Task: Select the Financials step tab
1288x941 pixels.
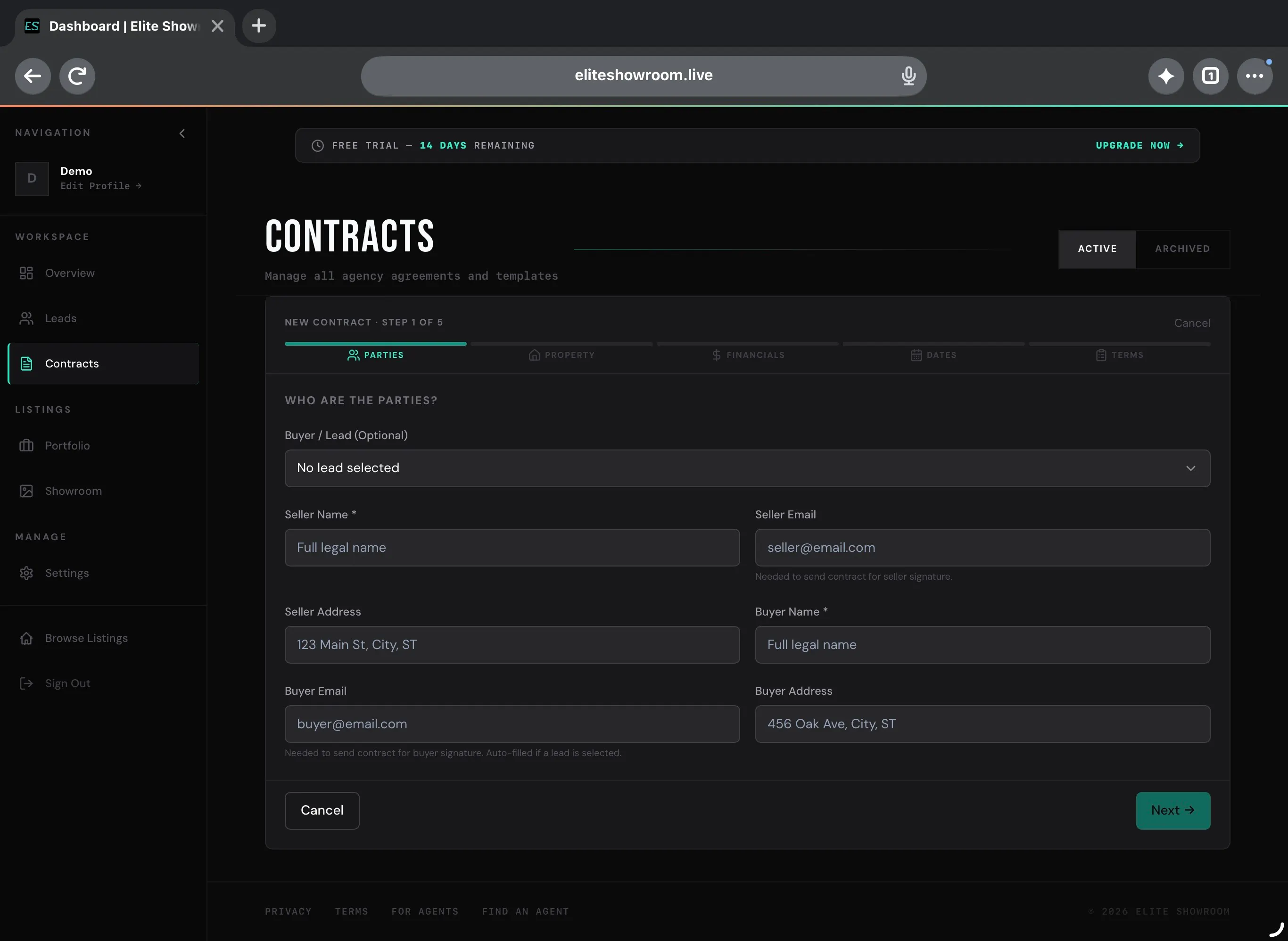Action: coord(748,355)
